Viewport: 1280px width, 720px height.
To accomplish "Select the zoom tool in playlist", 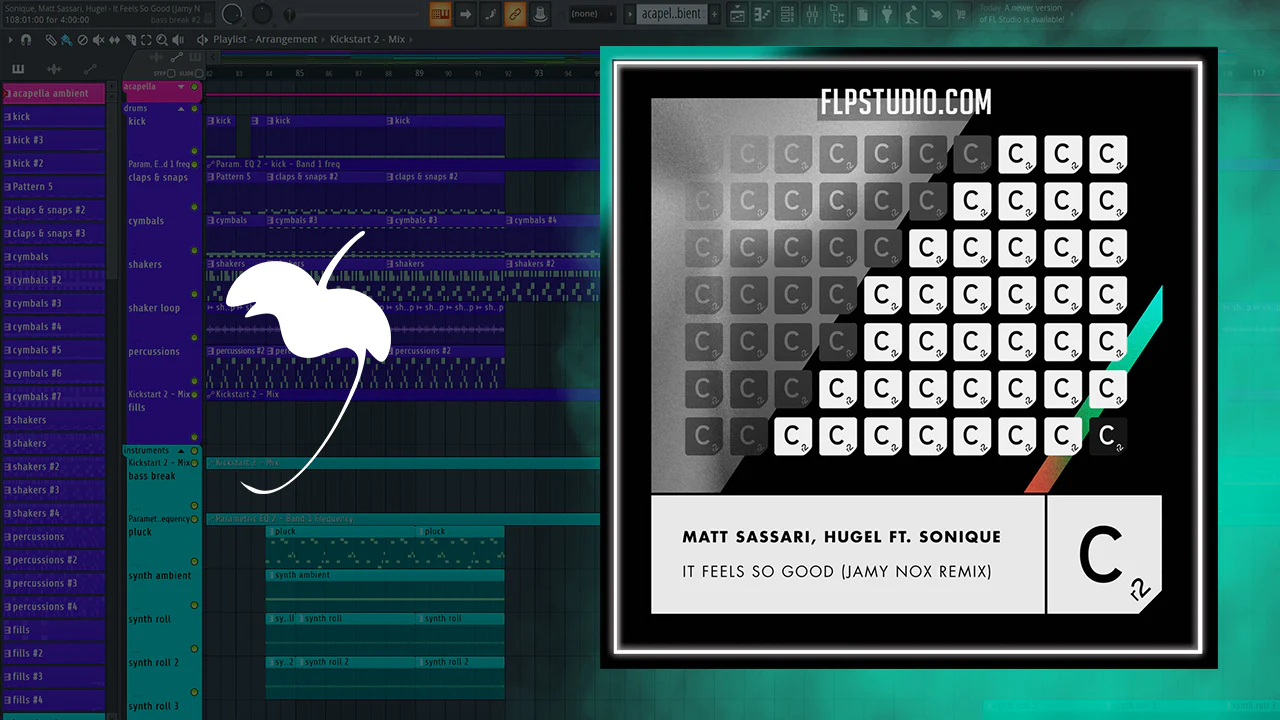I will (x=163, y=40).
